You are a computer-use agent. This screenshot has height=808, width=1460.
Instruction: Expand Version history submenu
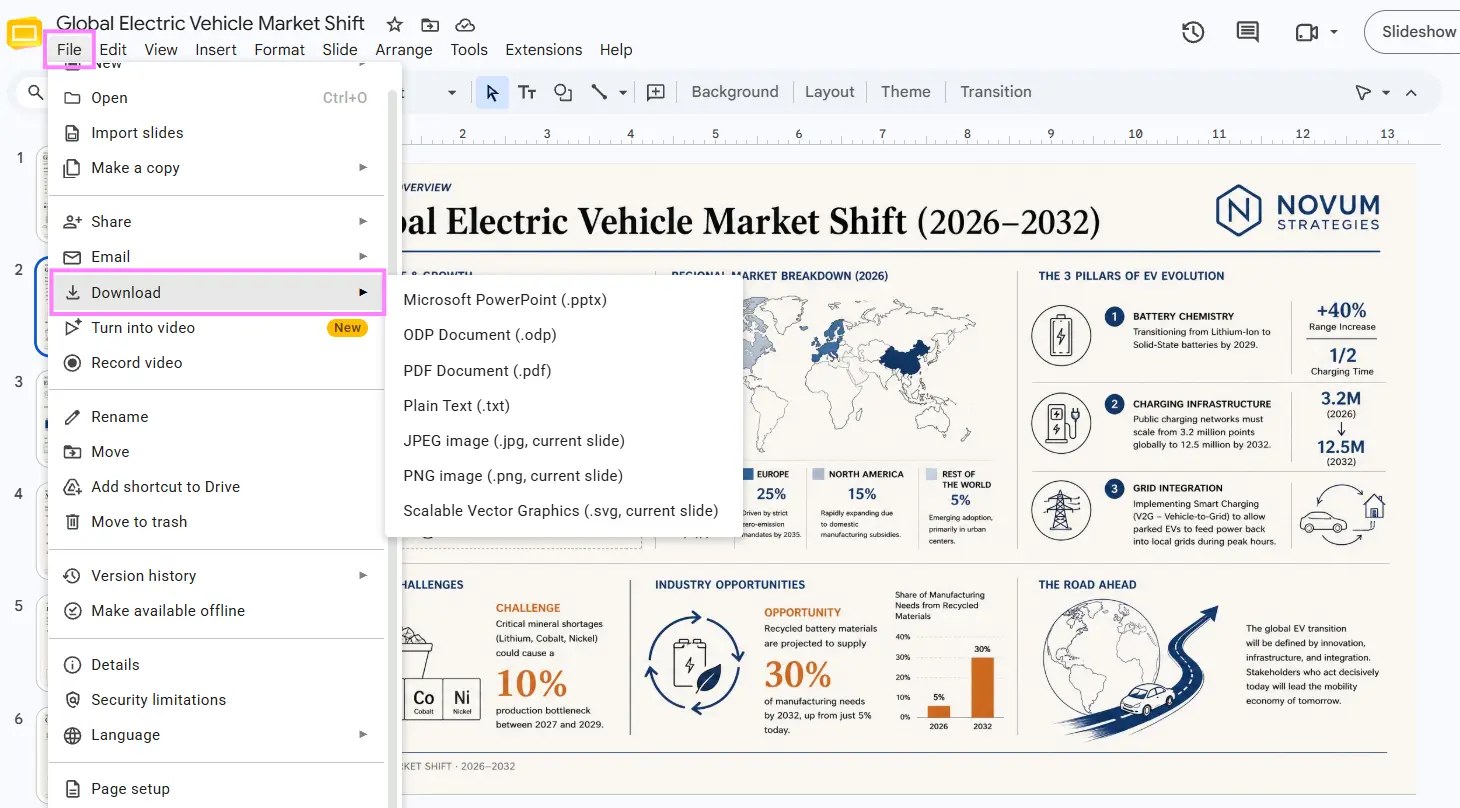(363, 576)
